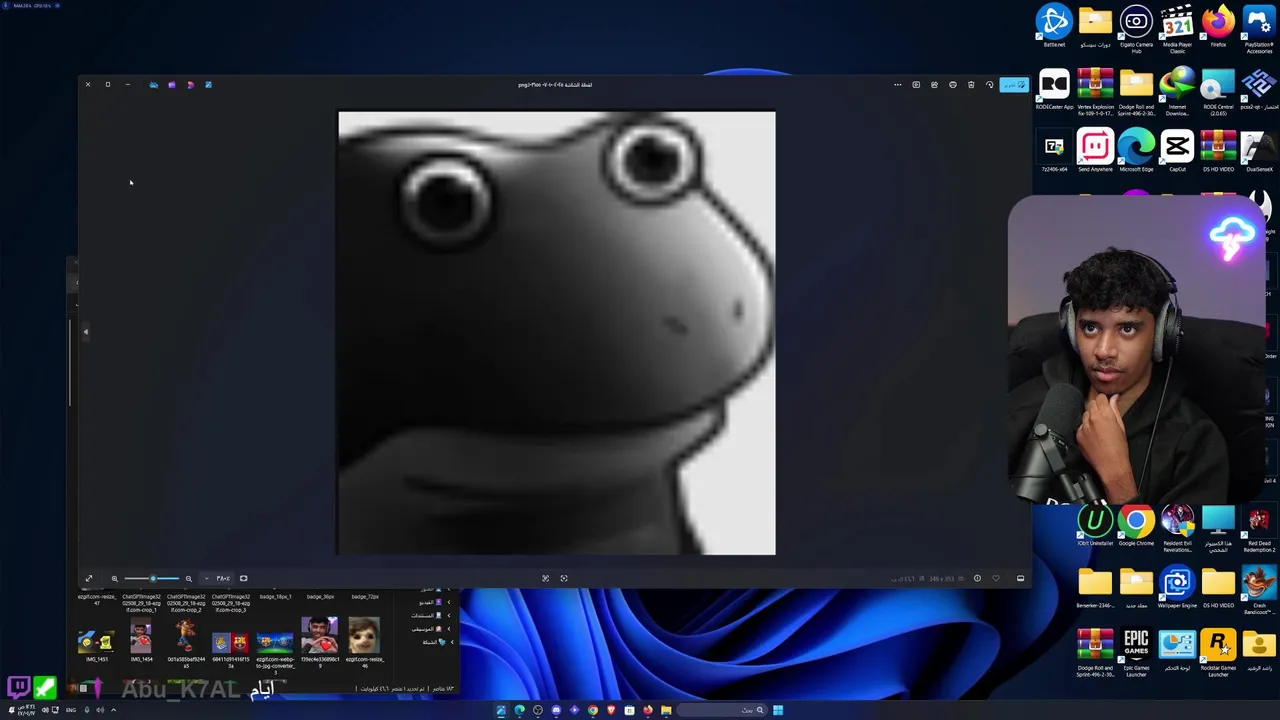
Task: Click the badge_18px_1 file name
Action: [275, 597]
